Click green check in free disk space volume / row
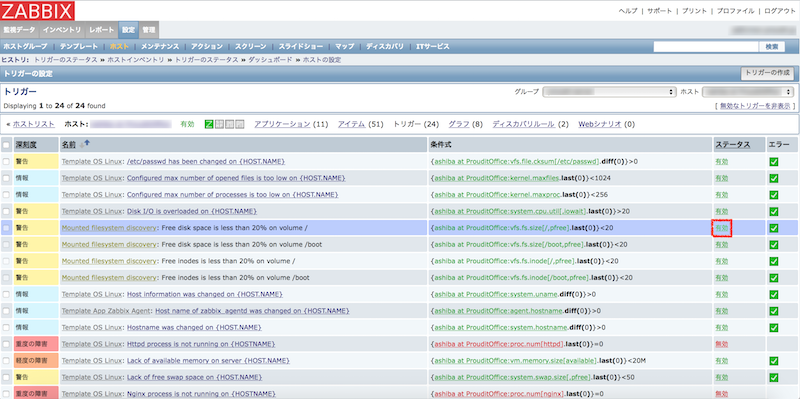 tap(774, 228)
